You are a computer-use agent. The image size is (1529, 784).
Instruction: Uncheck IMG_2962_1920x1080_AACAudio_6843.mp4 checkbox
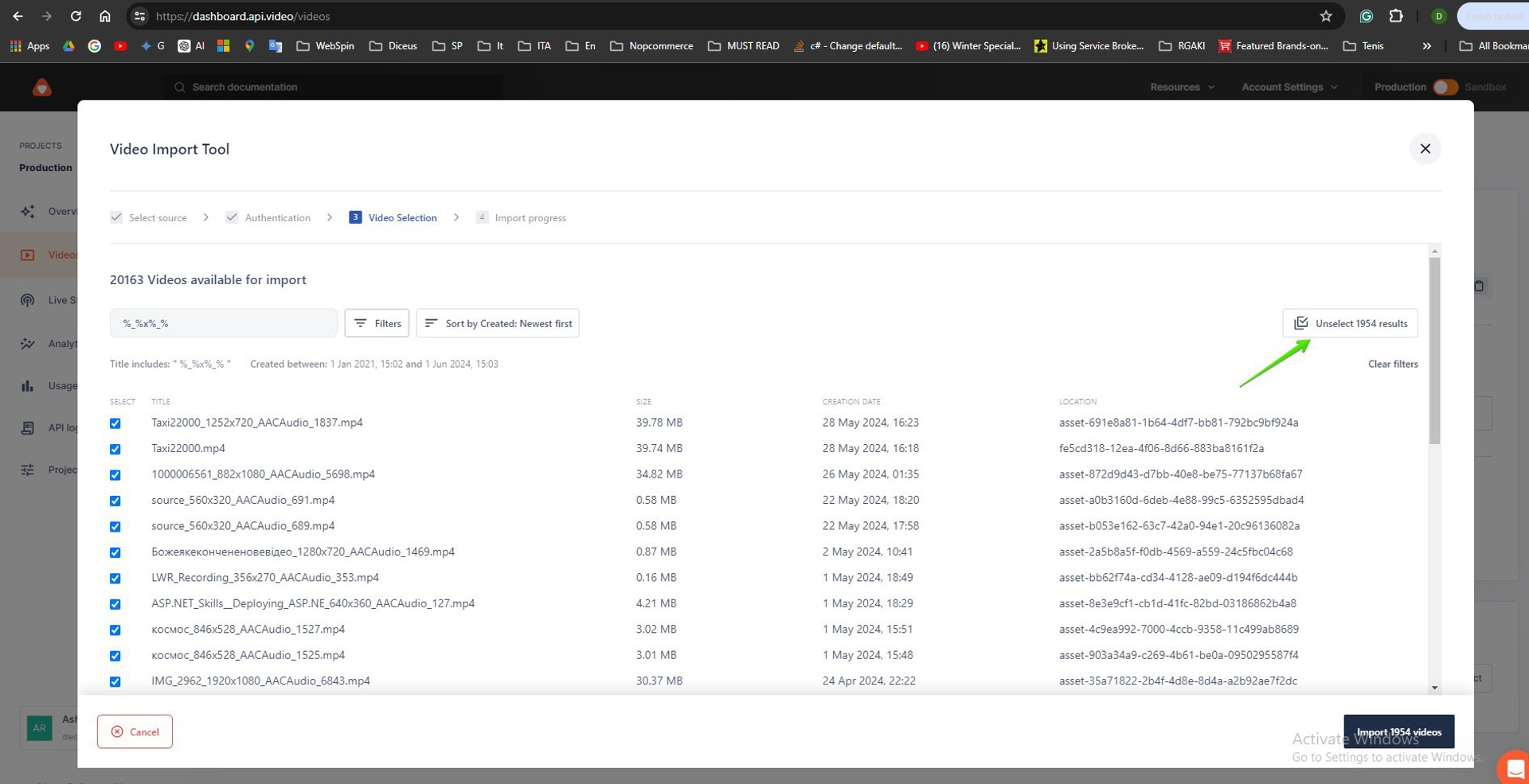point(115,682)
